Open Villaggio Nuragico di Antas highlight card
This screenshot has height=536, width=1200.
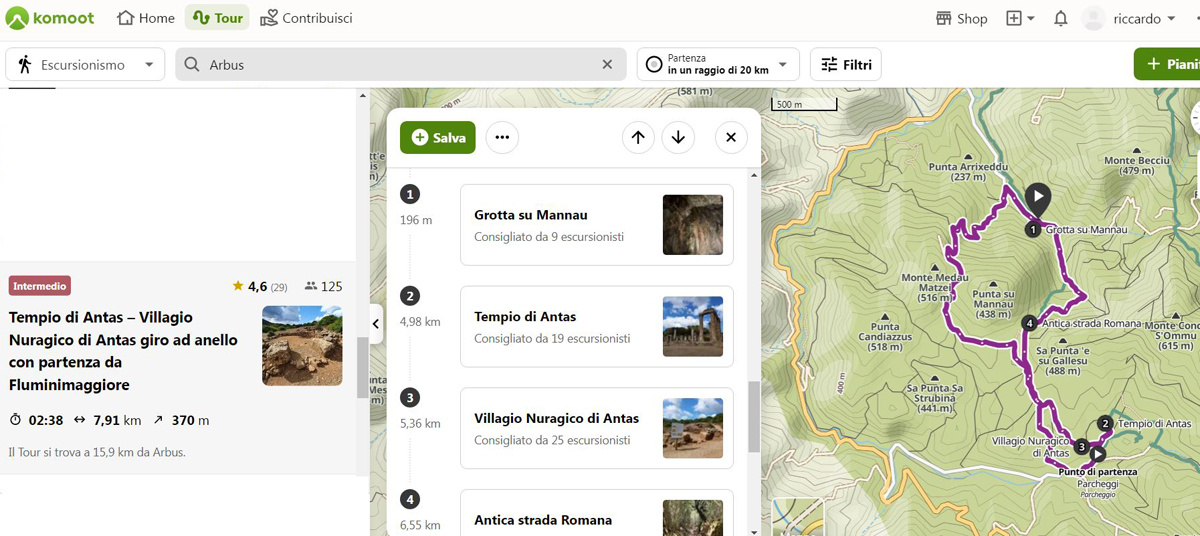tap(597, 428)
